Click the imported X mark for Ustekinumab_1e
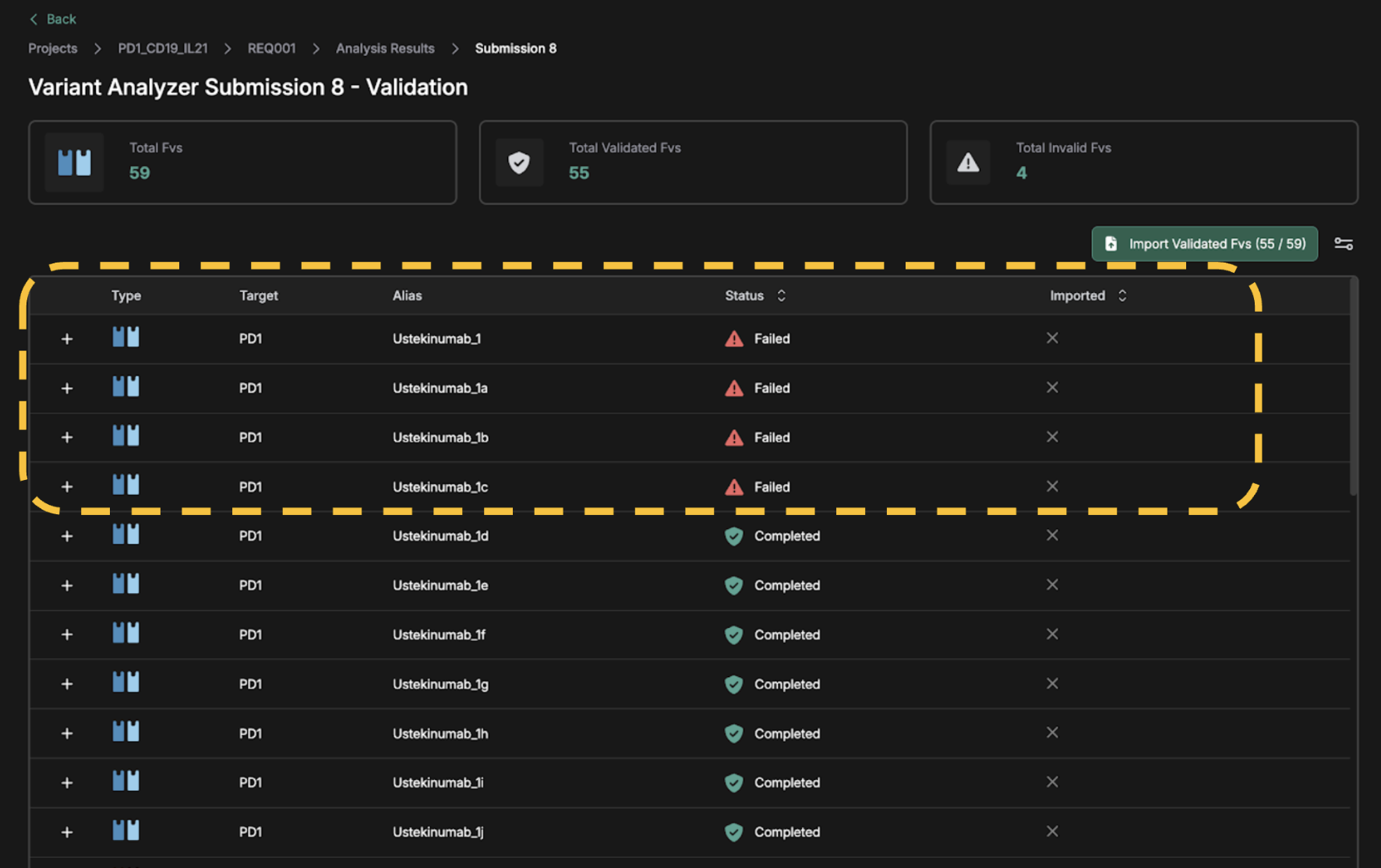This screenshot has height=868, width=1381. pyautogui.click(x=1052, y=584)
